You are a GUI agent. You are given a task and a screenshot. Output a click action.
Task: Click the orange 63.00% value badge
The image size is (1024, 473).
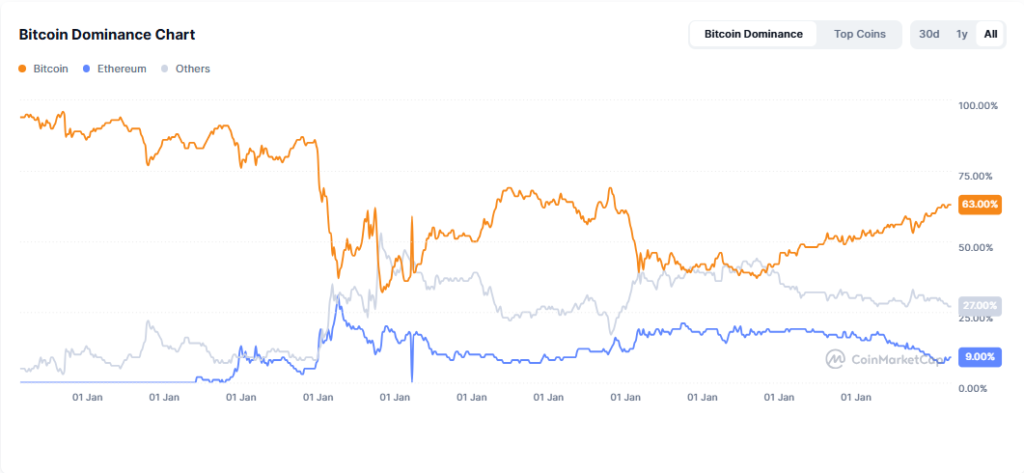coord(979,204)
